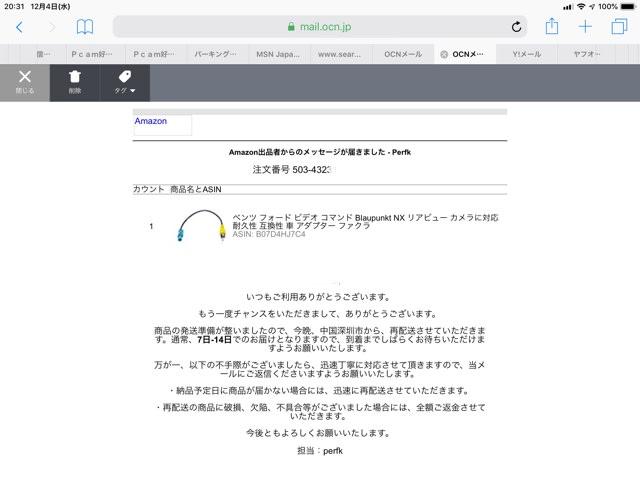
Task: Click the 今後ともよろしくお願いいたします closing line
Action: point(319,433)
